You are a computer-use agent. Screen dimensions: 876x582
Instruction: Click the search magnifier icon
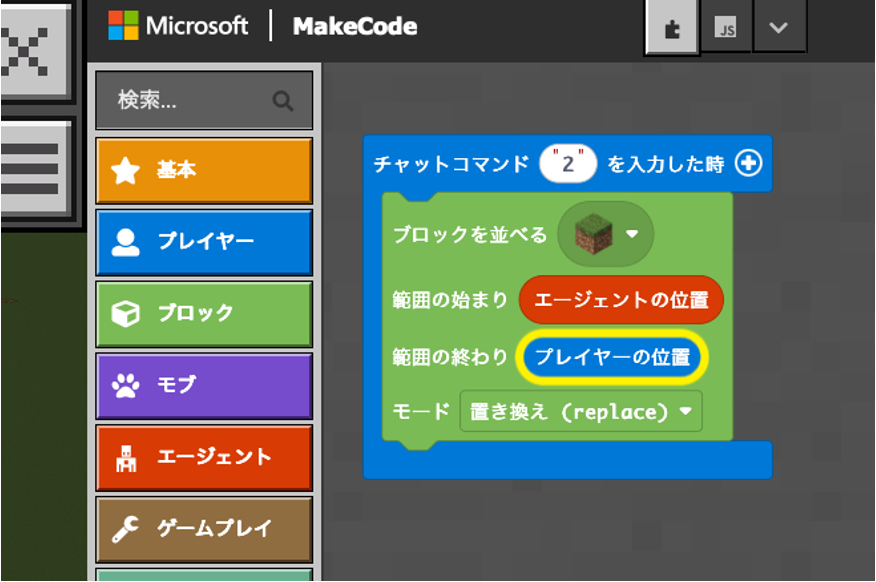pos(283,101)
